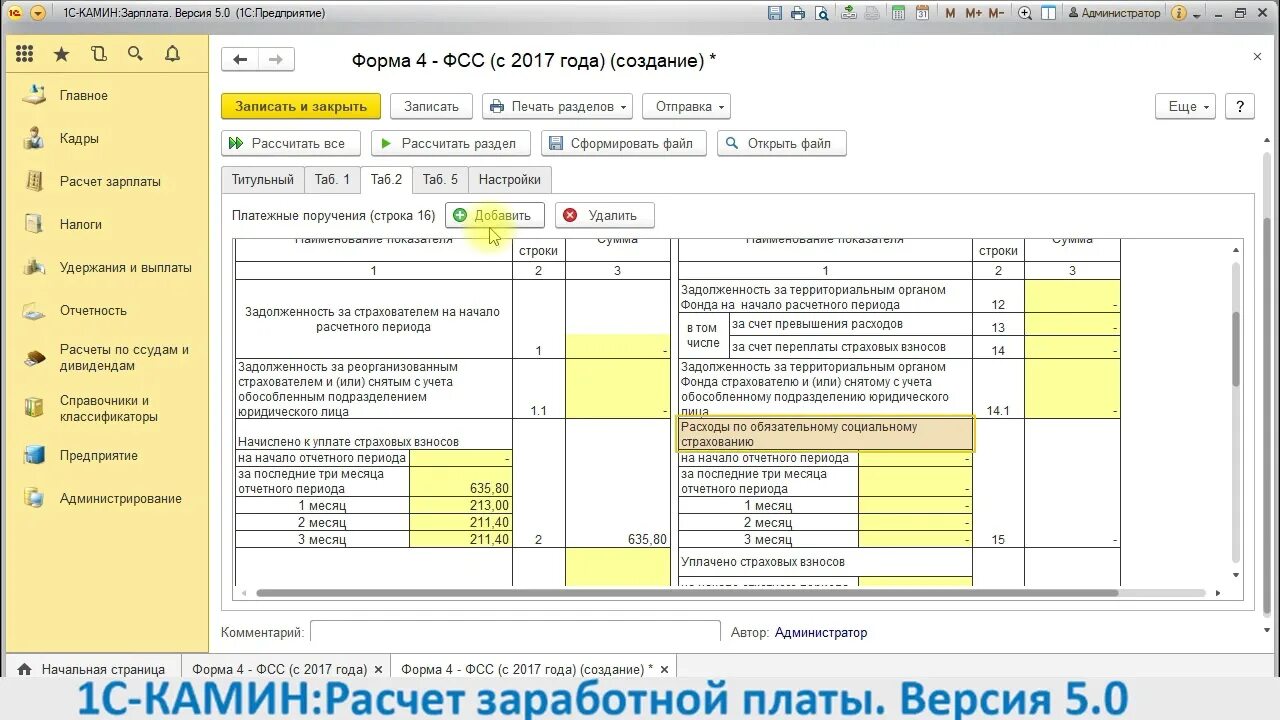Viewport: 1280px width, 720px height.
Task: Click Рассчитать раздел button
Action: (x=449, y=143)
